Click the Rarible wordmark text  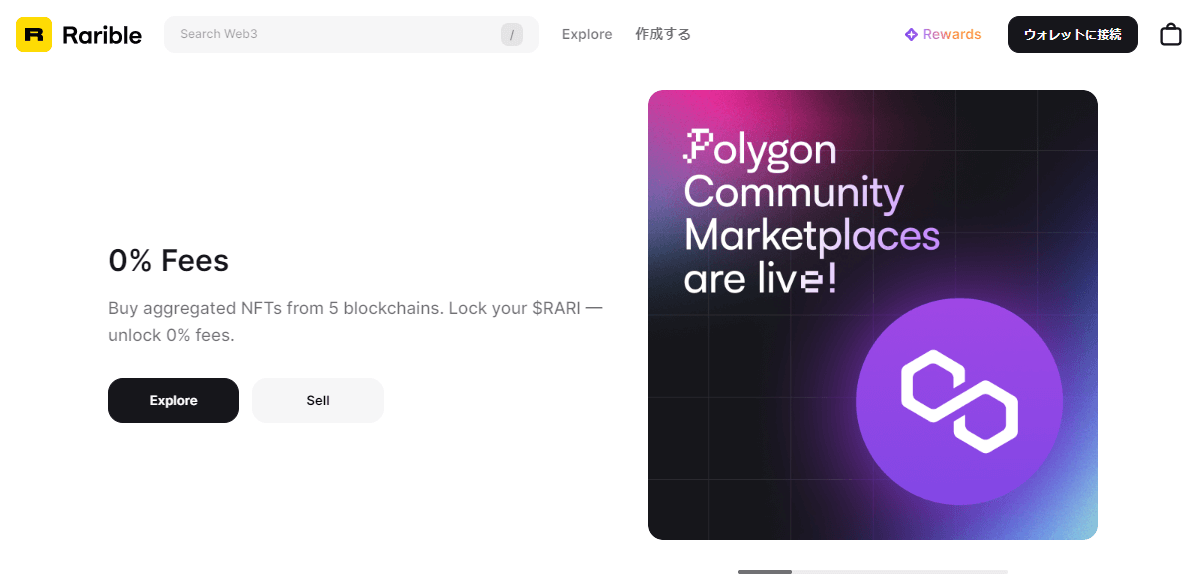(x=101, y=35)
